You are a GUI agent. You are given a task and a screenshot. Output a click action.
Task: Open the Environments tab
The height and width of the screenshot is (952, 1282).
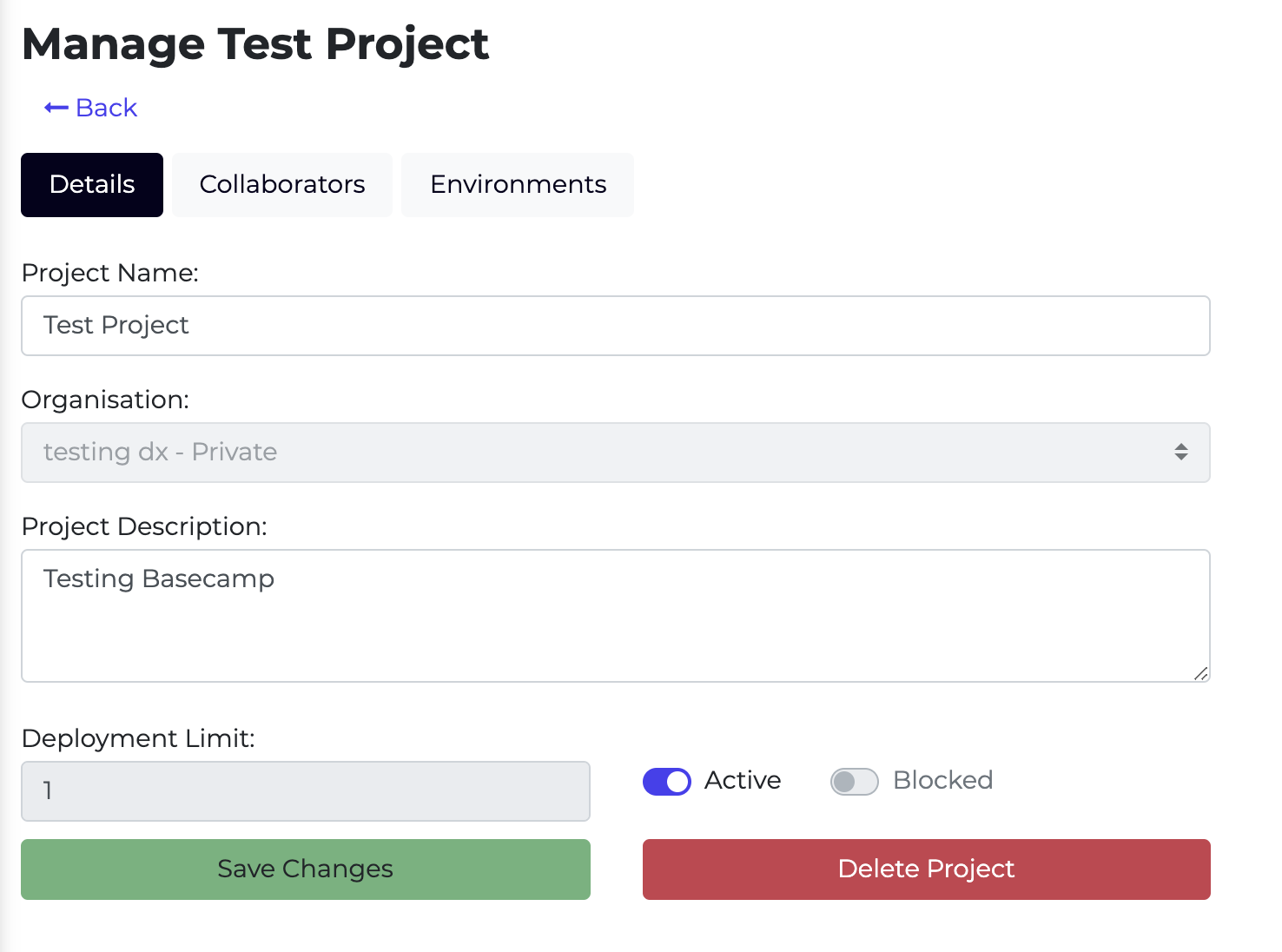click(518, 185)
